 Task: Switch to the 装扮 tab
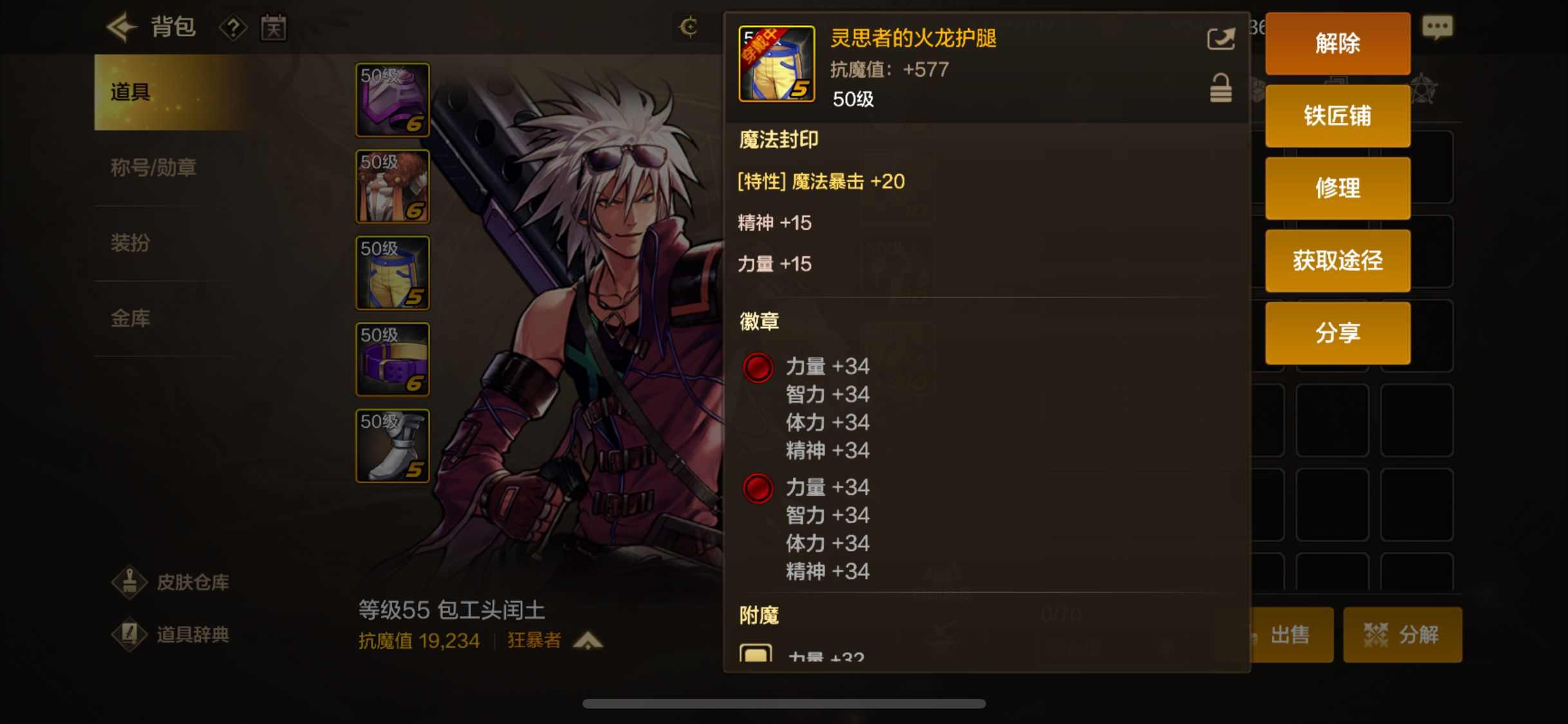click(x=130, y=243)
